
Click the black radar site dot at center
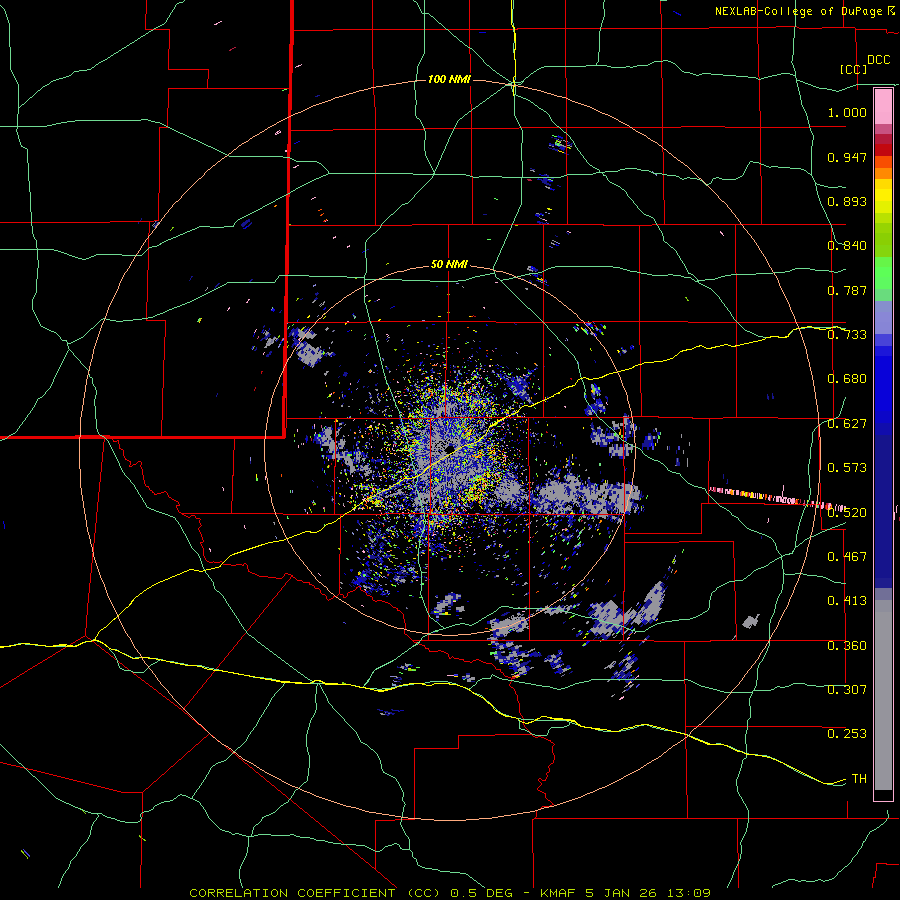point(450,448)
